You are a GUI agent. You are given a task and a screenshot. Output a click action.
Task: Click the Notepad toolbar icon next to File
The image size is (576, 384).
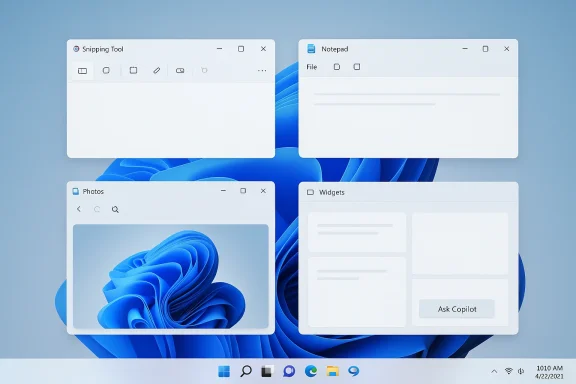[337, 67]
